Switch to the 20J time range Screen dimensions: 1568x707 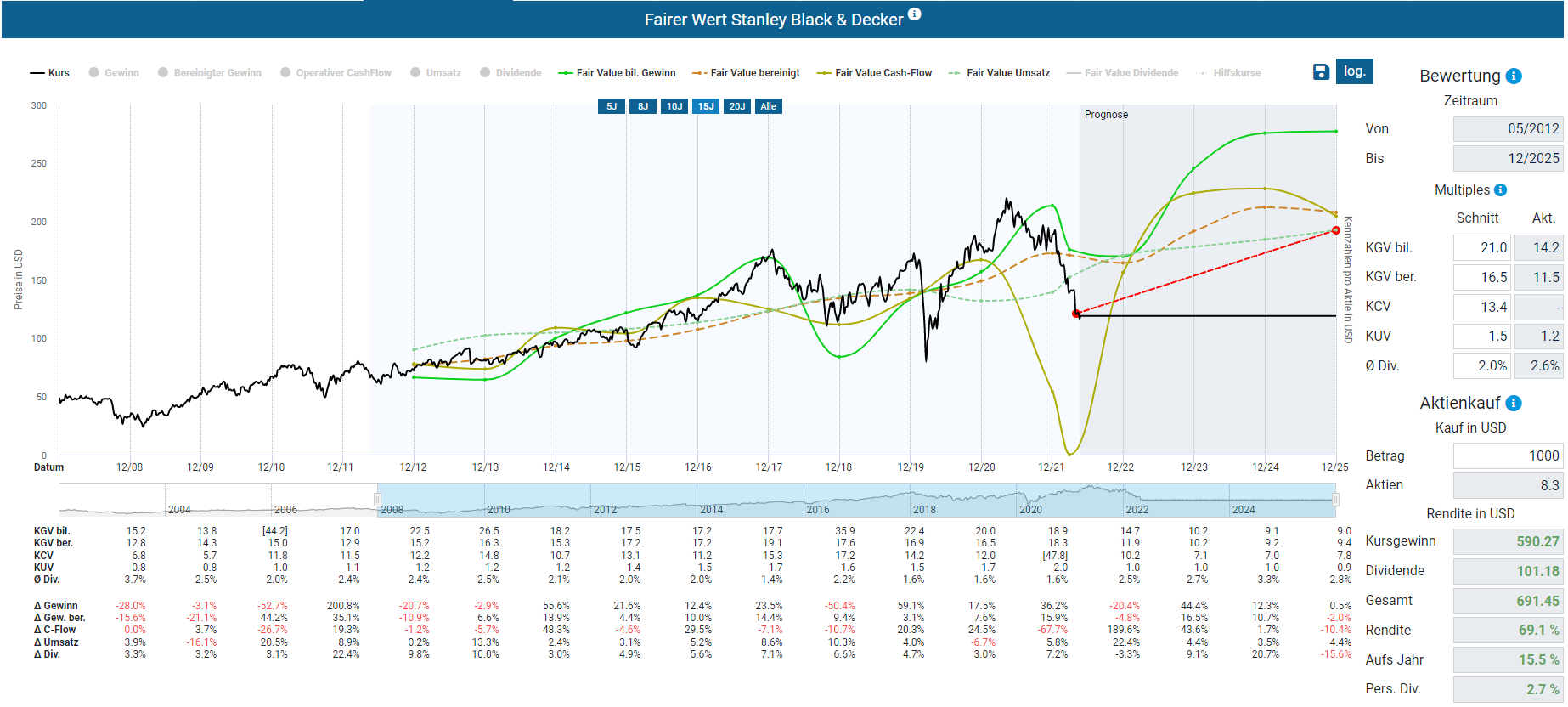click(x=737, y=106)
